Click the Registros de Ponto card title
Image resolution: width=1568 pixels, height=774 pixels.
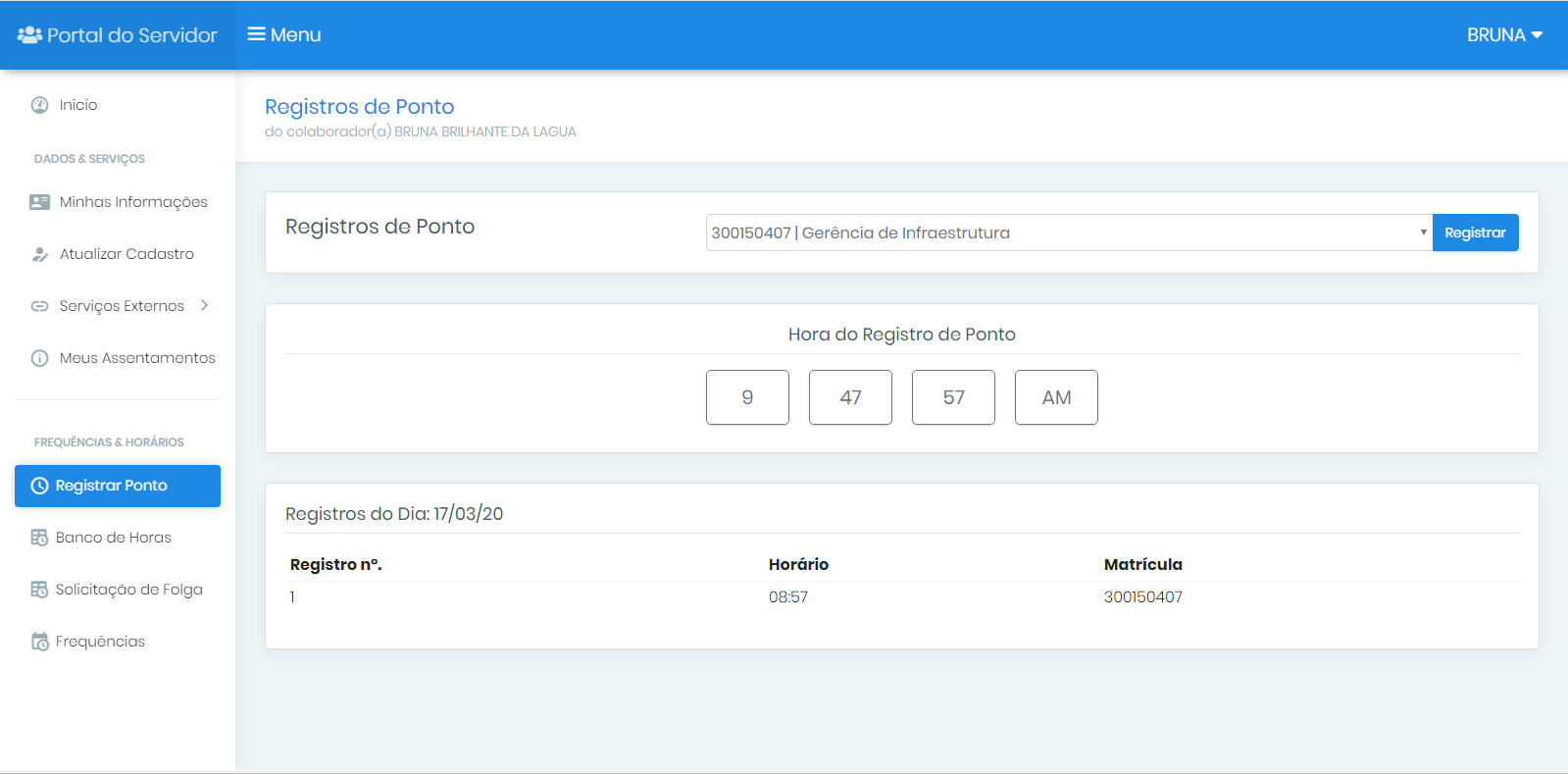pos(379,227)
